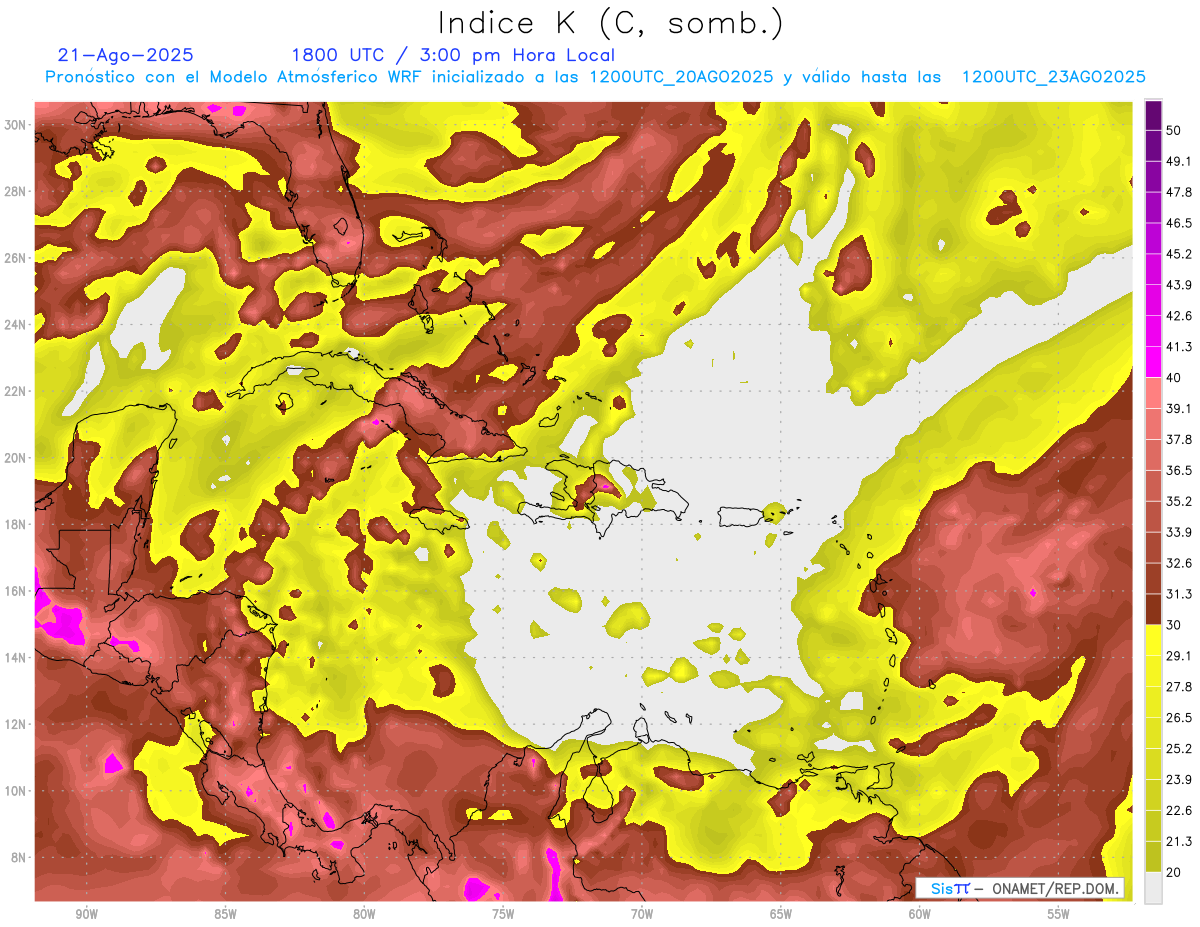Click the "Indice K (C, somb.)" title

click(x=611, y=23)
